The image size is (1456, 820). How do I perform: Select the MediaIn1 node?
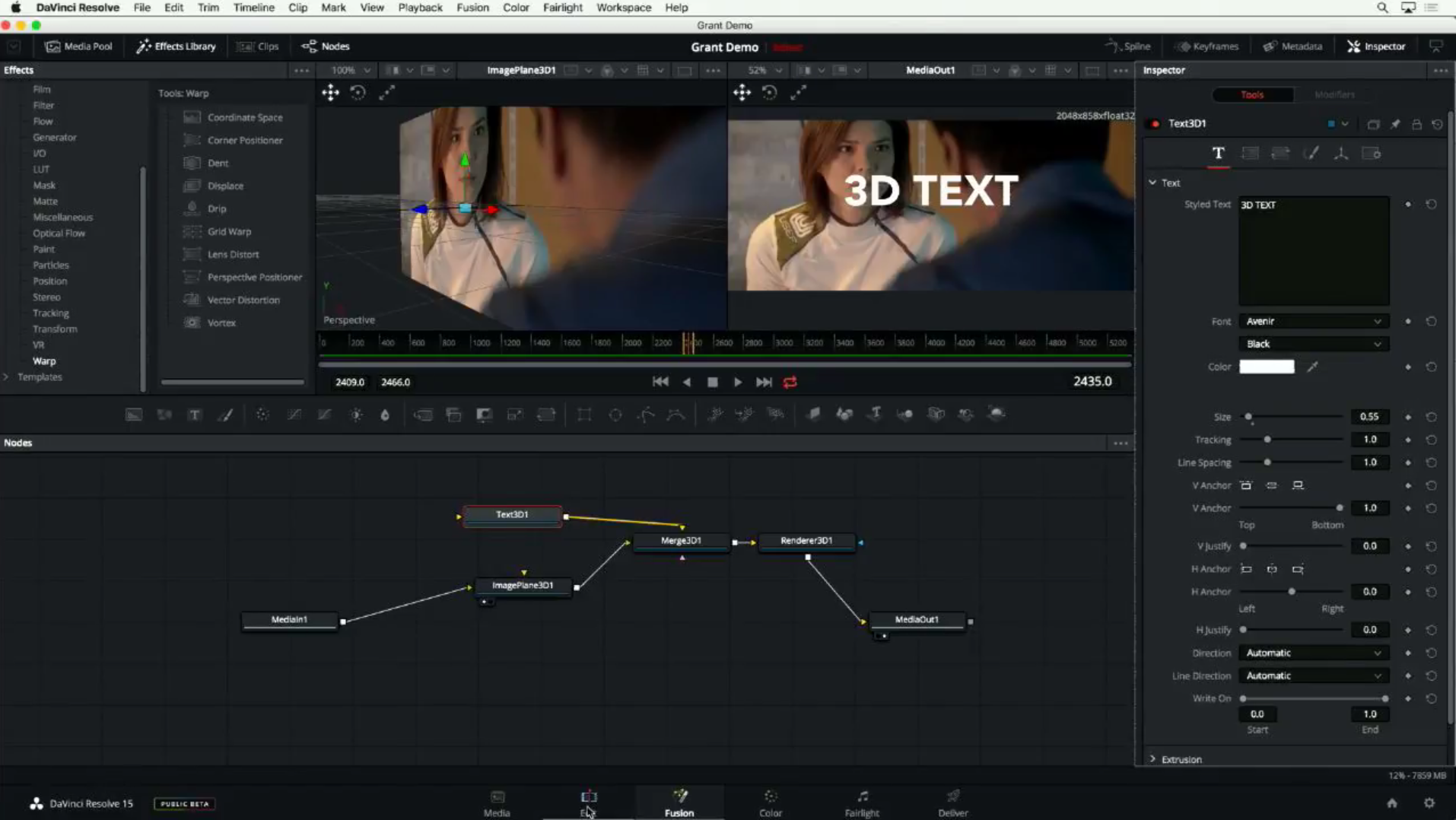[x=290, y=620]
